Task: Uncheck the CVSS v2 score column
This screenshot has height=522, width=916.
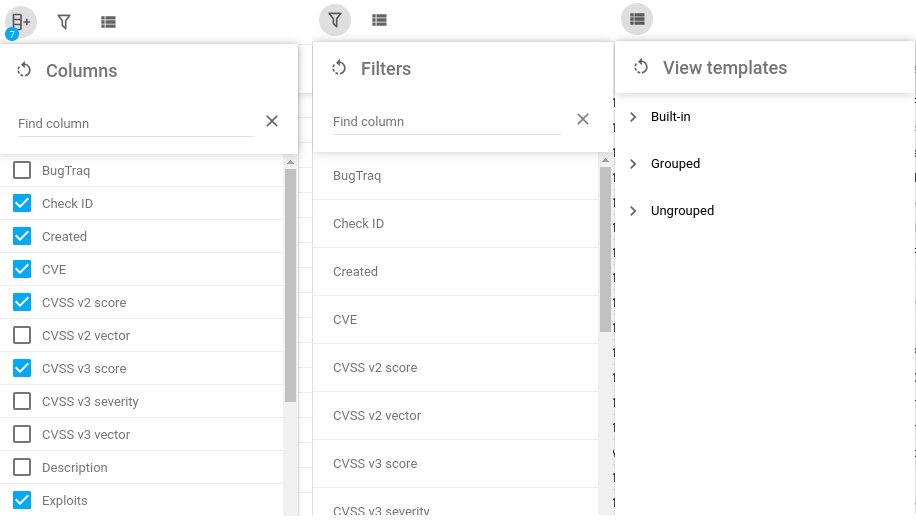Action: (22, 302)
